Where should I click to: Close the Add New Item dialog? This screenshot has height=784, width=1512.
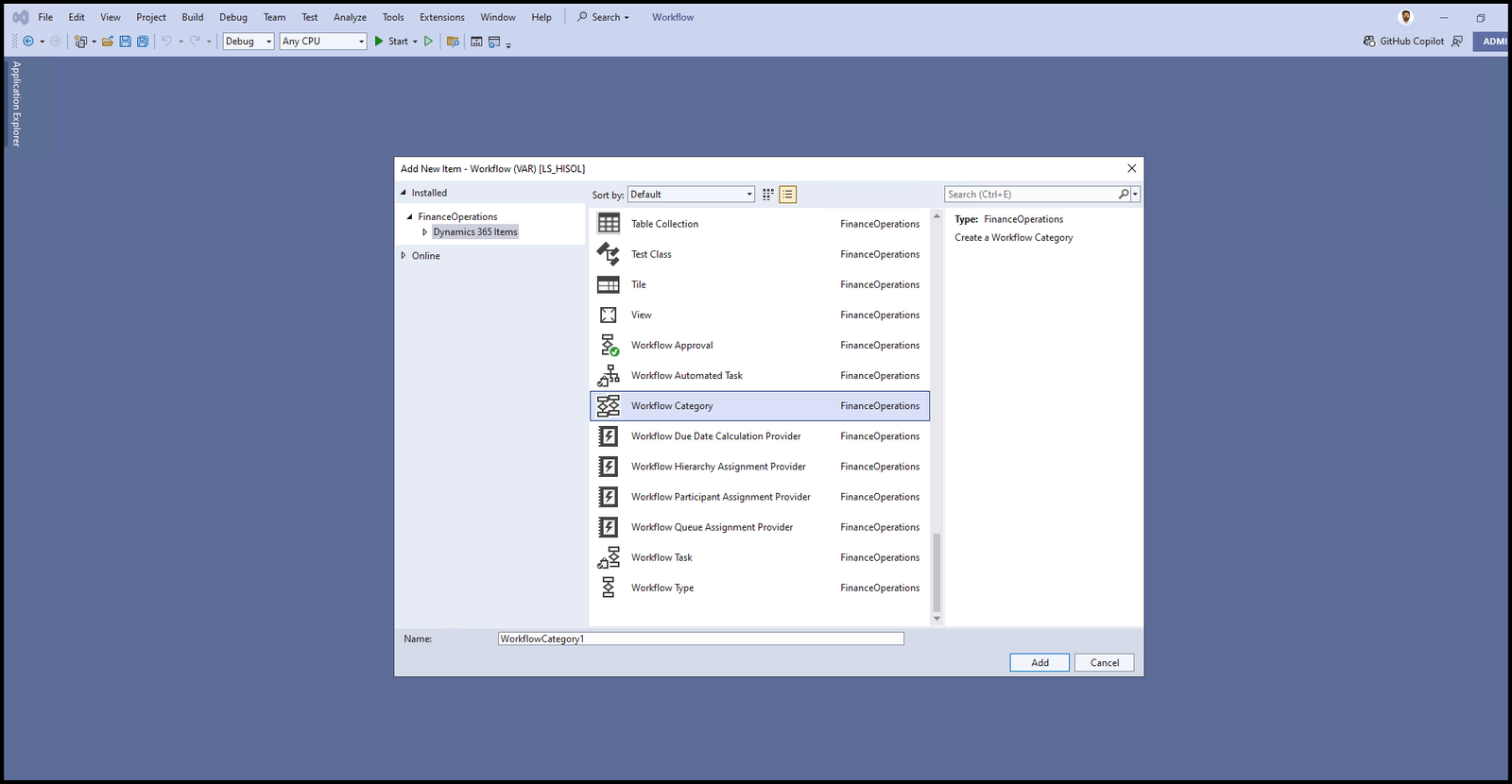1131,168
